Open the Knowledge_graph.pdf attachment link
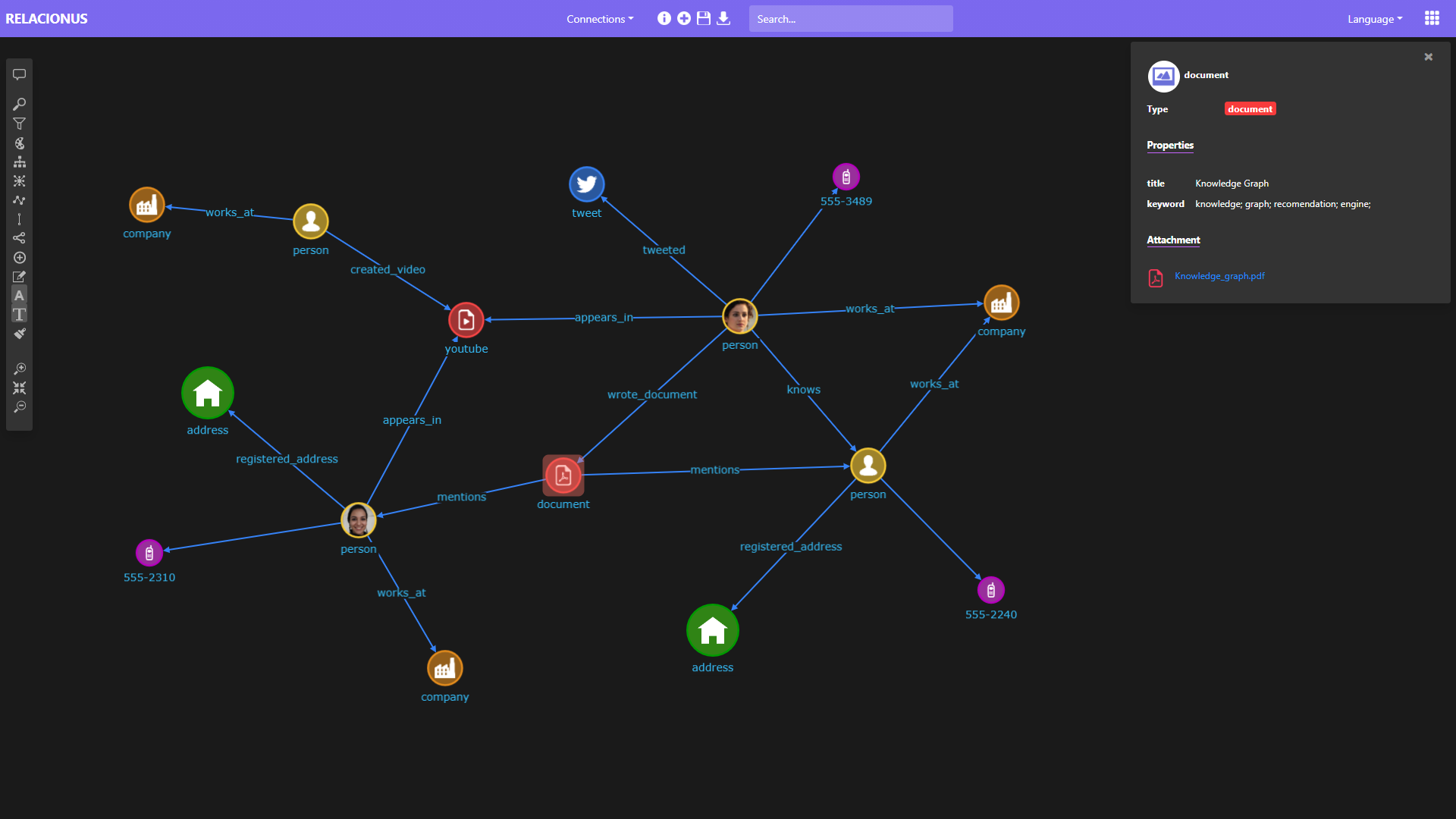This screenshot has height=819, width=1456. pyautogui.click(x=1219, y=276)
